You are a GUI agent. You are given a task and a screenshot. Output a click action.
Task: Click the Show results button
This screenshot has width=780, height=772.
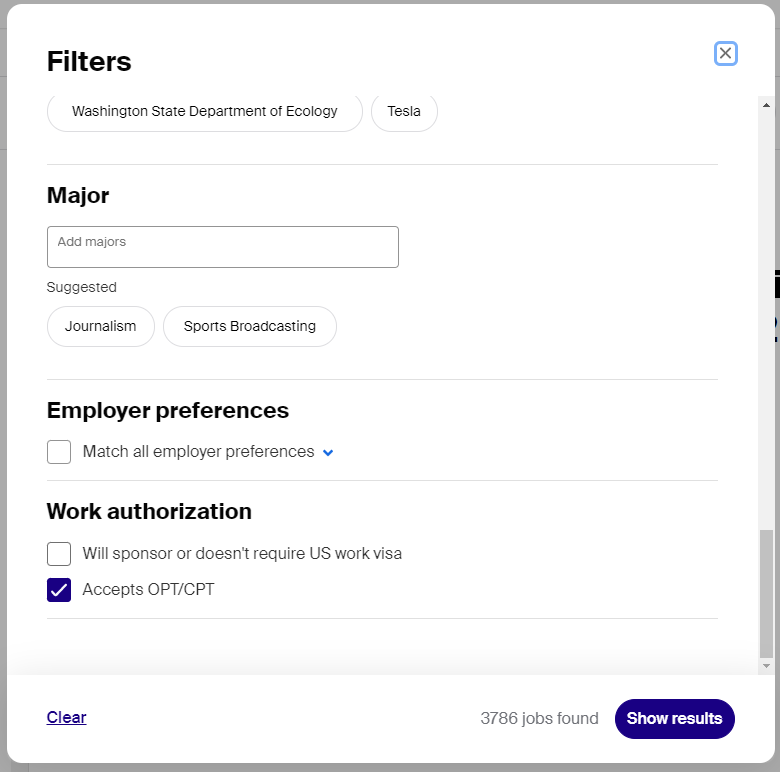[x=674, y=718]
